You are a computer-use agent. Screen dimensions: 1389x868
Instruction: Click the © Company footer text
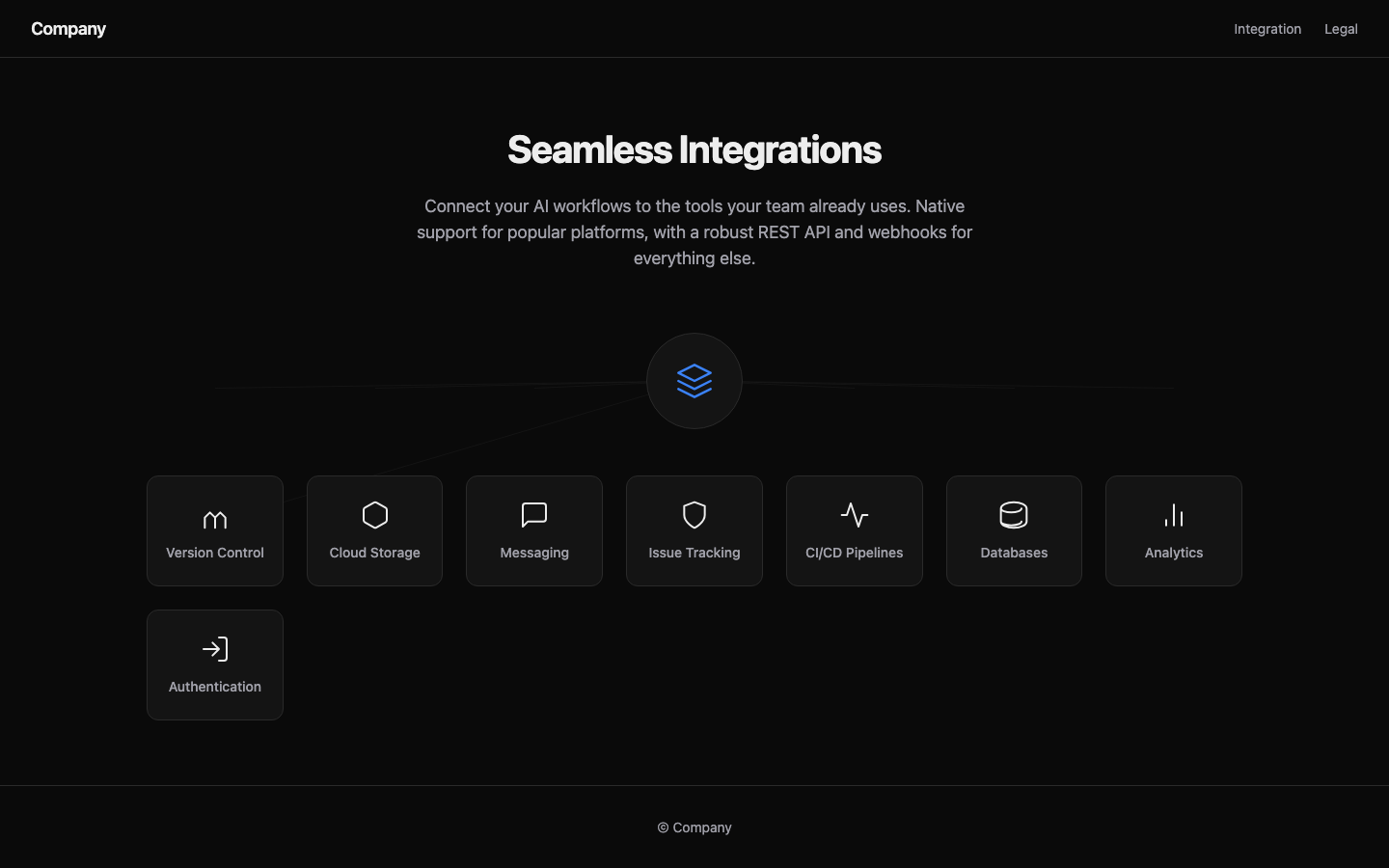[x=694, y=827]
